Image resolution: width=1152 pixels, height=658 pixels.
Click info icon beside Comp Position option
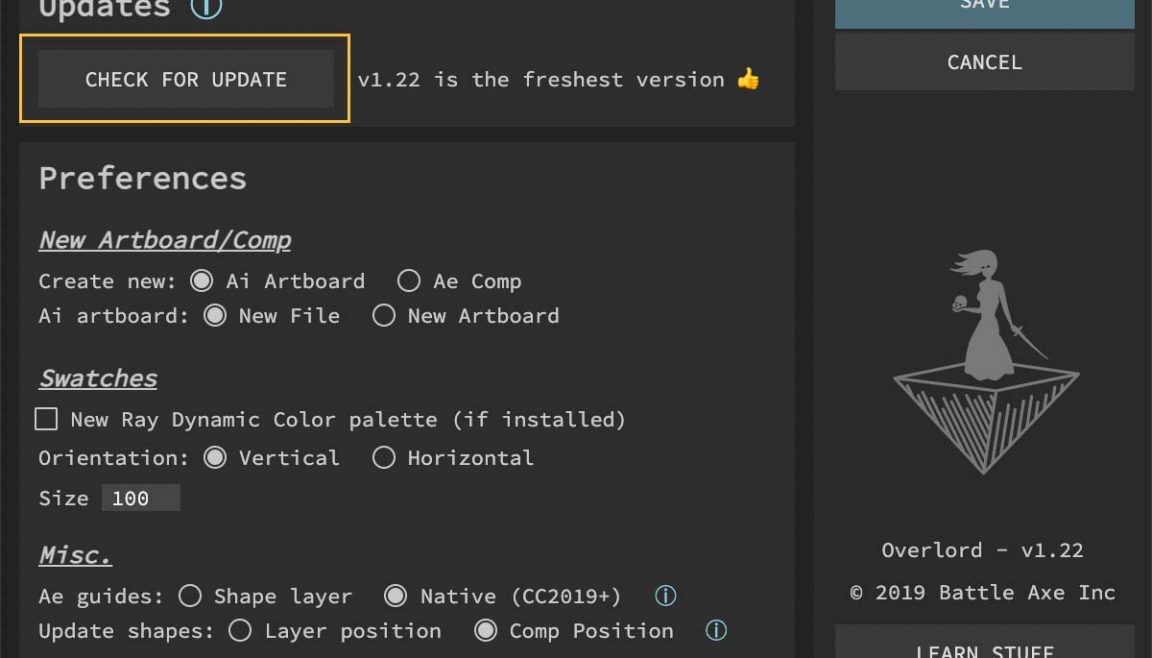click(716, 630)
